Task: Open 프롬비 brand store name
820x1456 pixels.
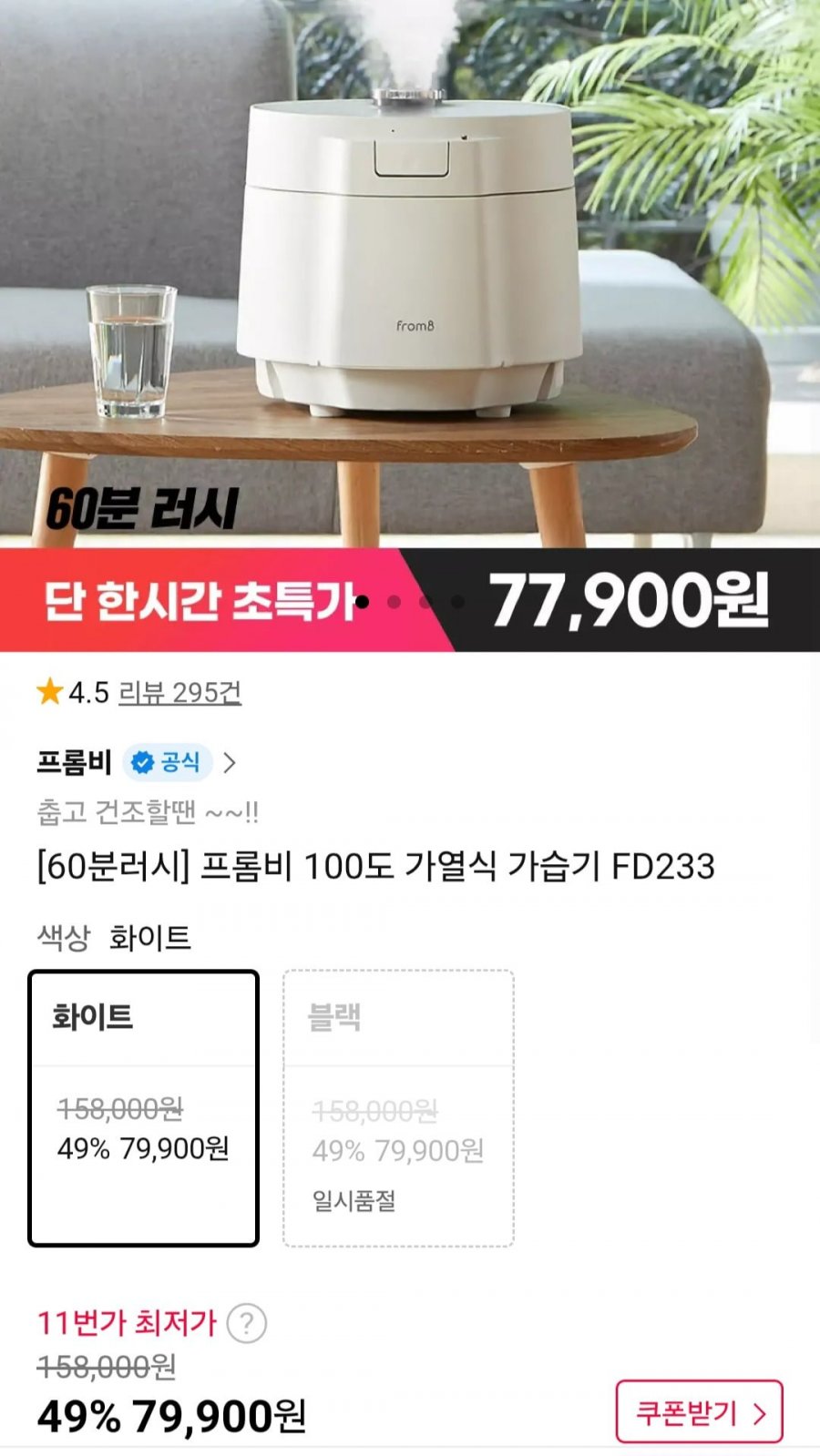Action: [74, 762]
